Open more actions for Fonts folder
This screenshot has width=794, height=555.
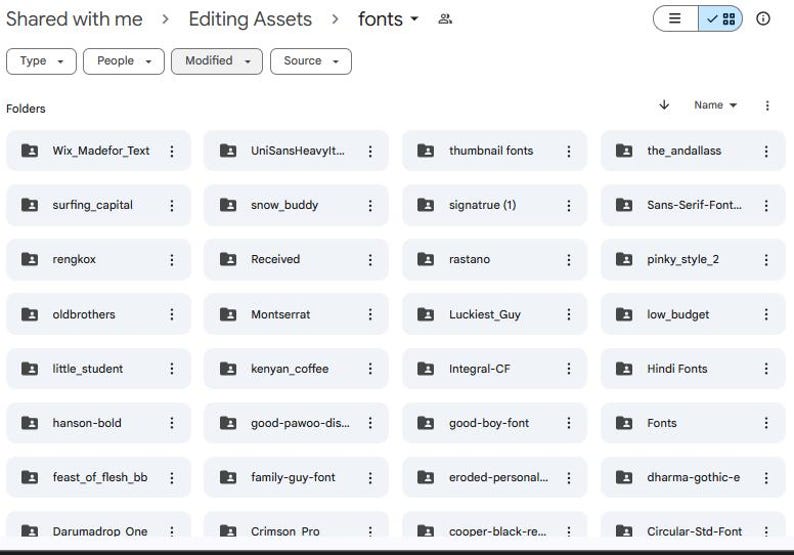coord(766,423)
